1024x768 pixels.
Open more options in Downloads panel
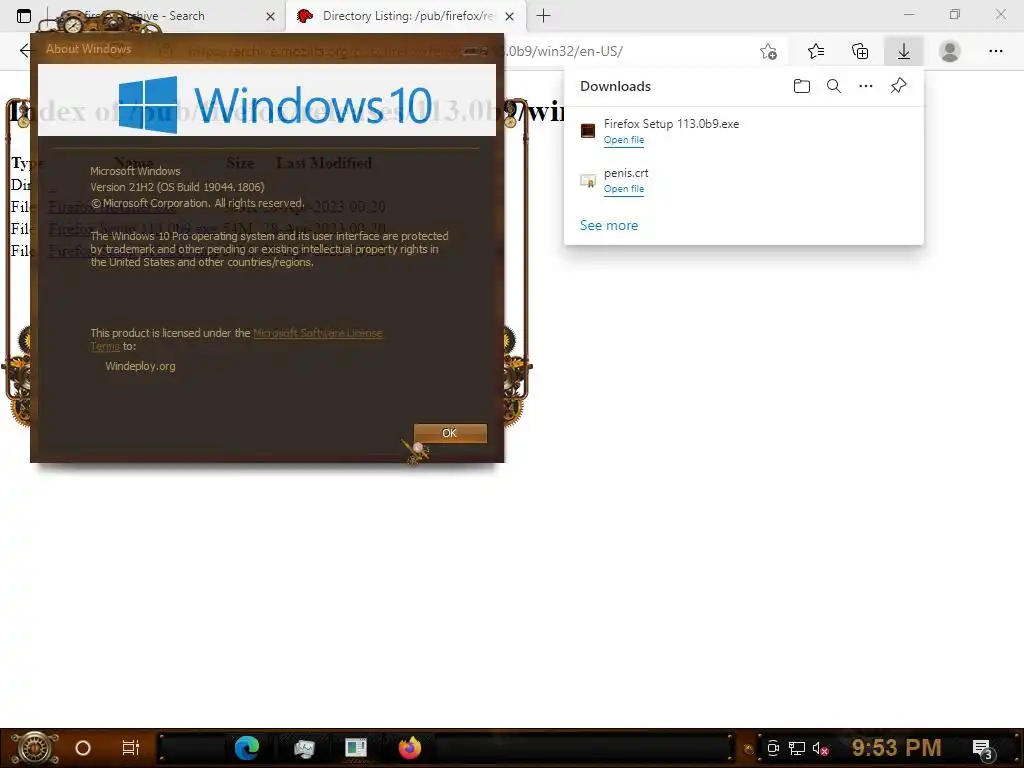click(x=865, y=86)
